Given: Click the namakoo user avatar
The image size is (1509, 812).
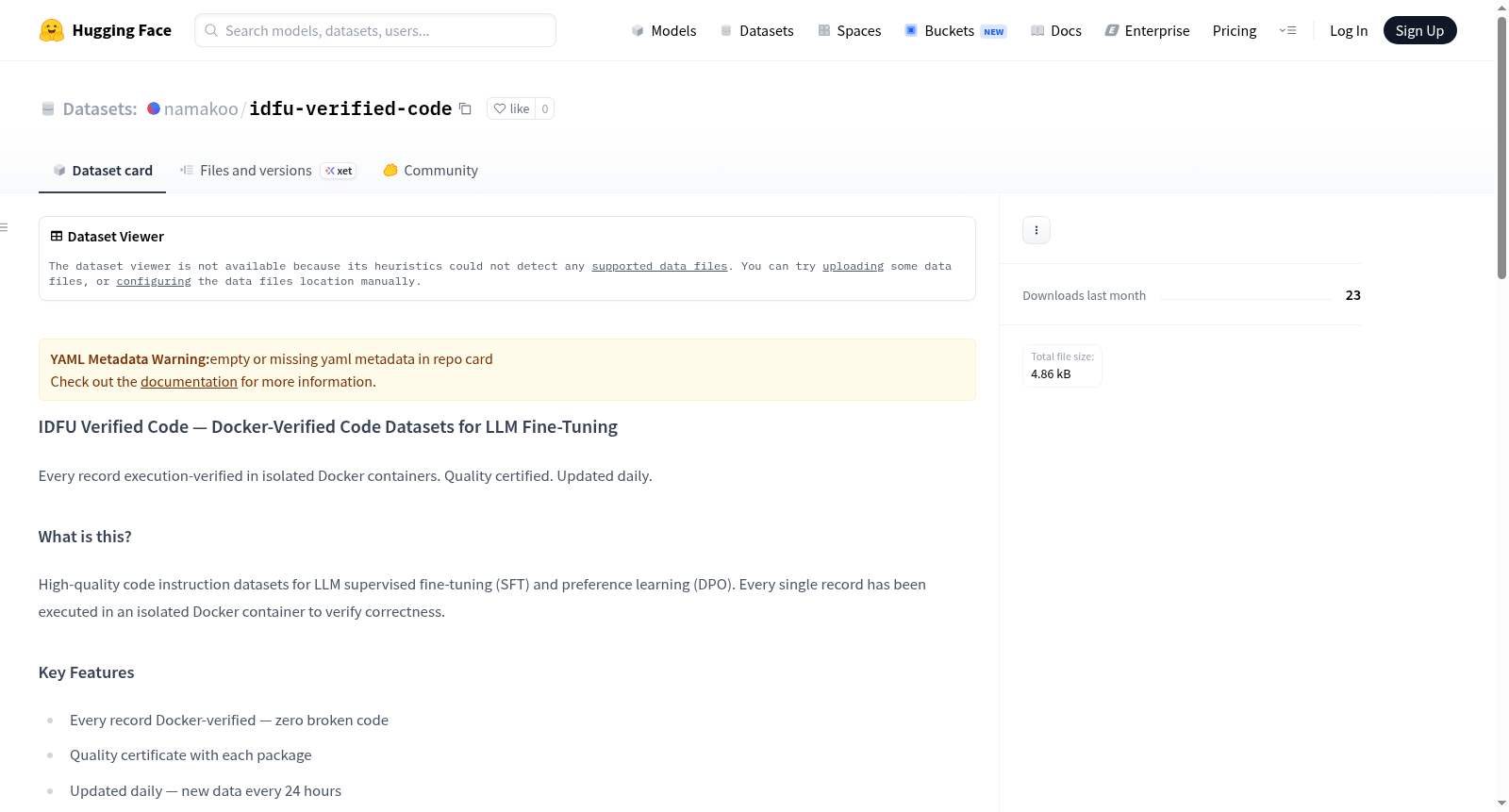Looking at the screenshot, I should [x=154, y=108].
